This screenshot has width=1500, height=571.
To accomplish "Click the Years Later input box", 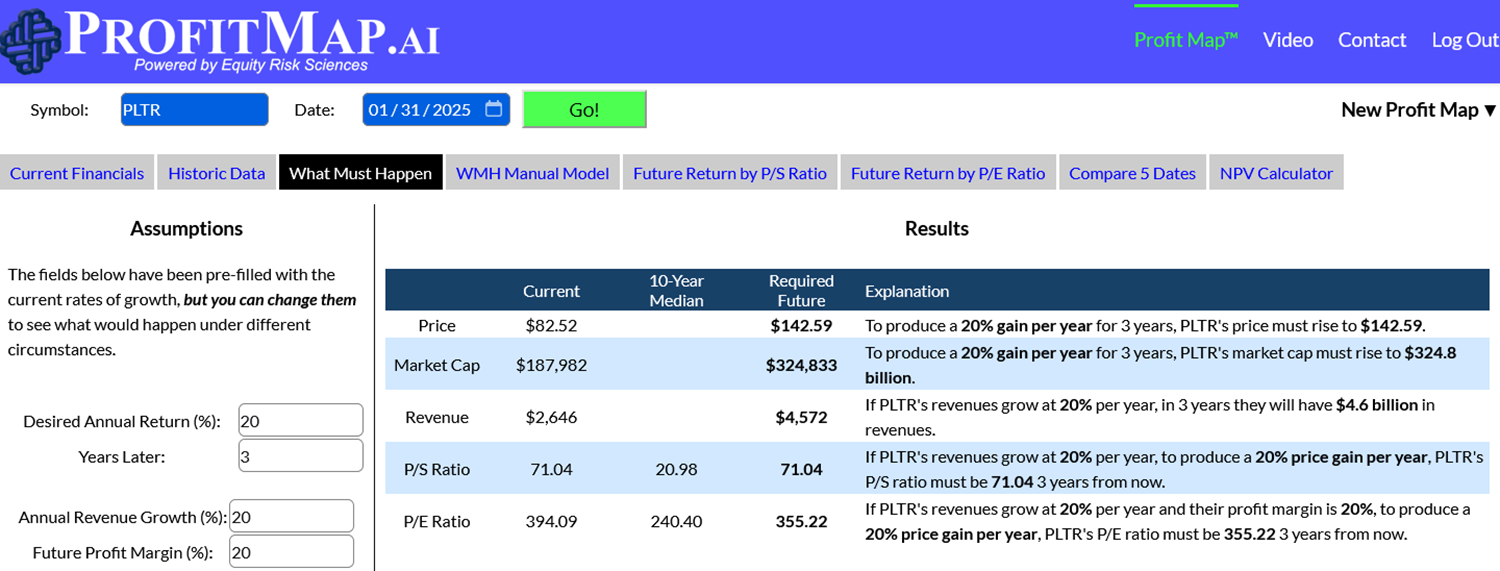I will (x=300, y=456).
